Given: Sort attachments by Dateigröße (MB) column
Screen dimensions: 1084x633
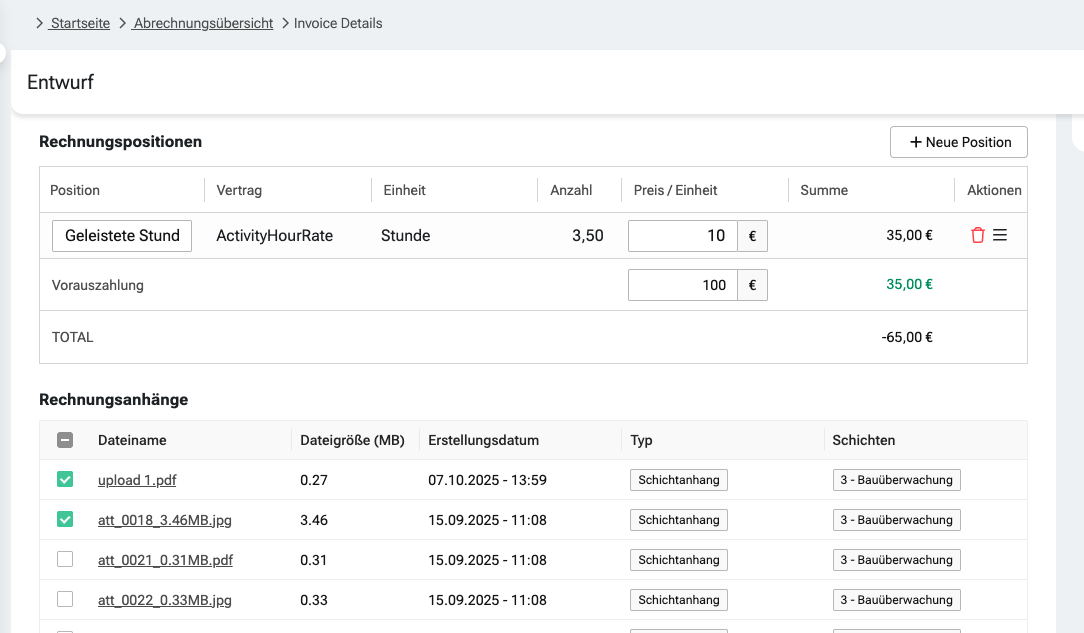Looking at the screenshot, I should coord(352,440).
